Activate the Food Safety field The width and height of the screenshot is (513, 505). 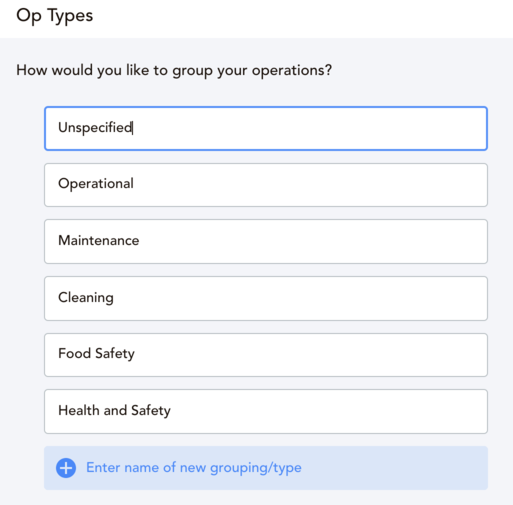tap(266, 355)
